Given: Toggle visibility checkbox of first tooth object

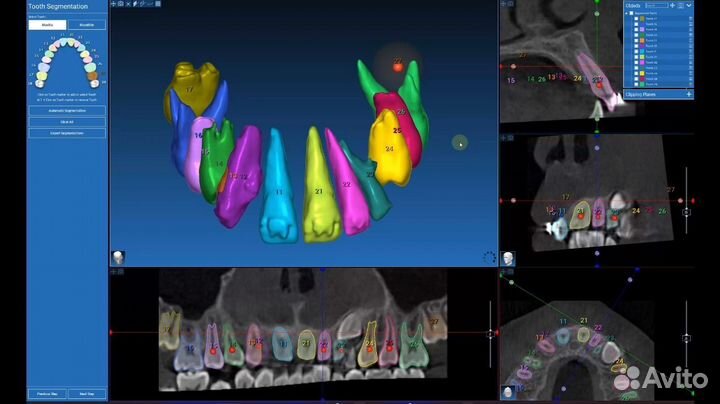Looking at the screenshot, I should click(x=638, y=19).
